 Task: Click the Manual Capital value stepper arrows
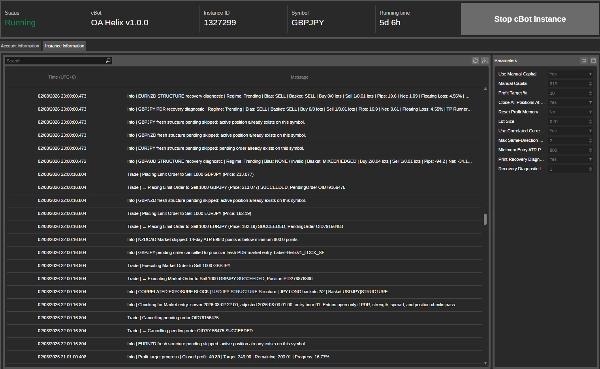pos(590,83)
